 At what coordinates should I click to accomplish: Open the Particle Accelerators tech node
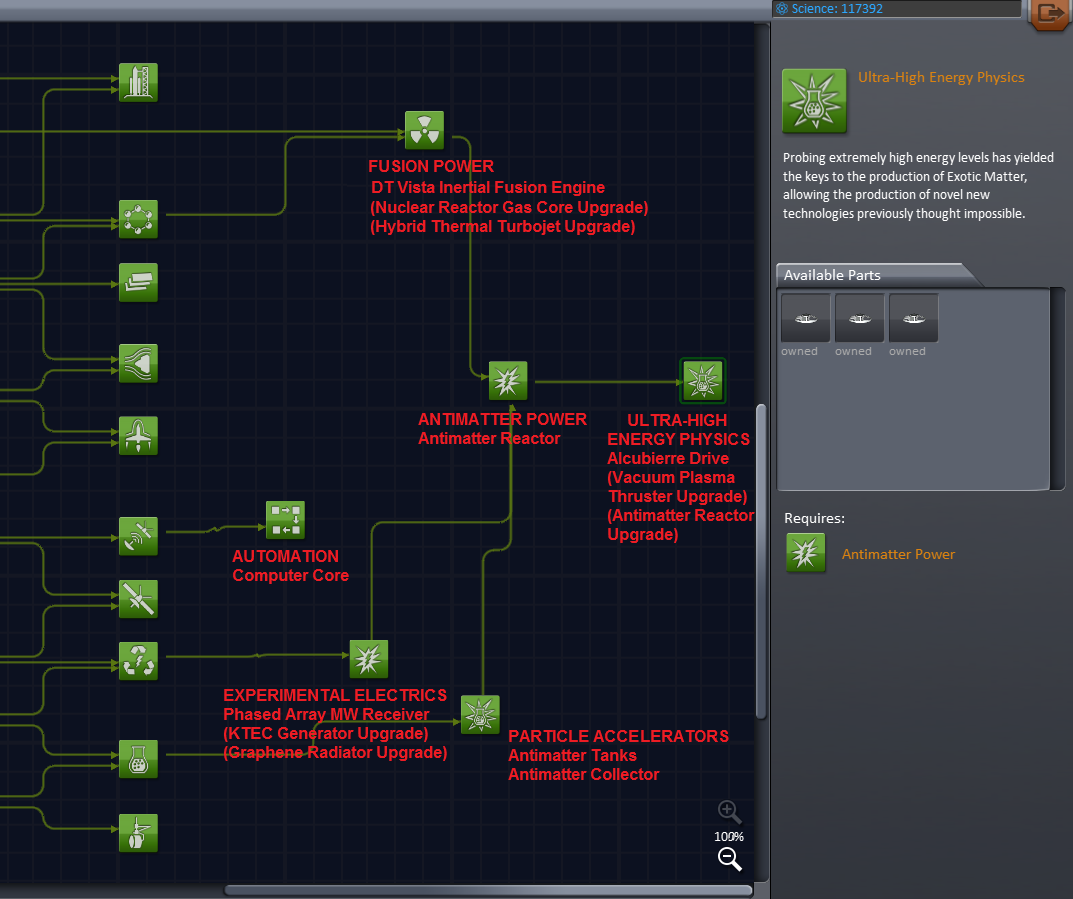click(480, 715)
